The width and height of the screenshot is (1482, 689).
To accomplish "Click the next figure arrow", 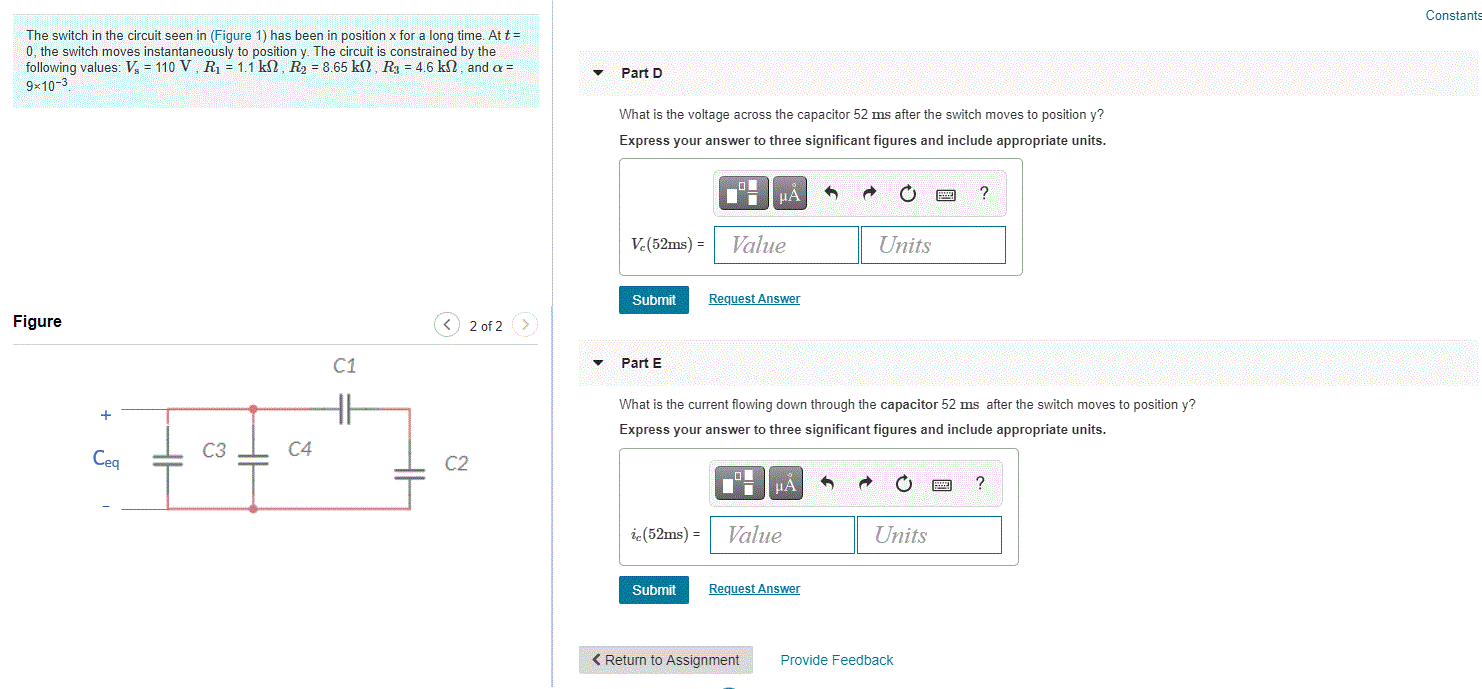I will [524, 324].
